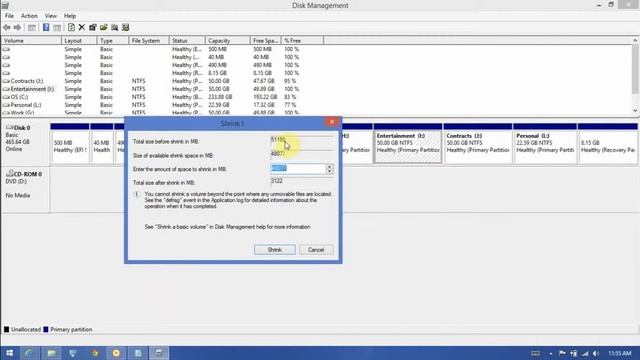This screenshot has width=640, height=360.
Task: Click the Forward arrow in the toolbar
Action: [x=17, y=27]
